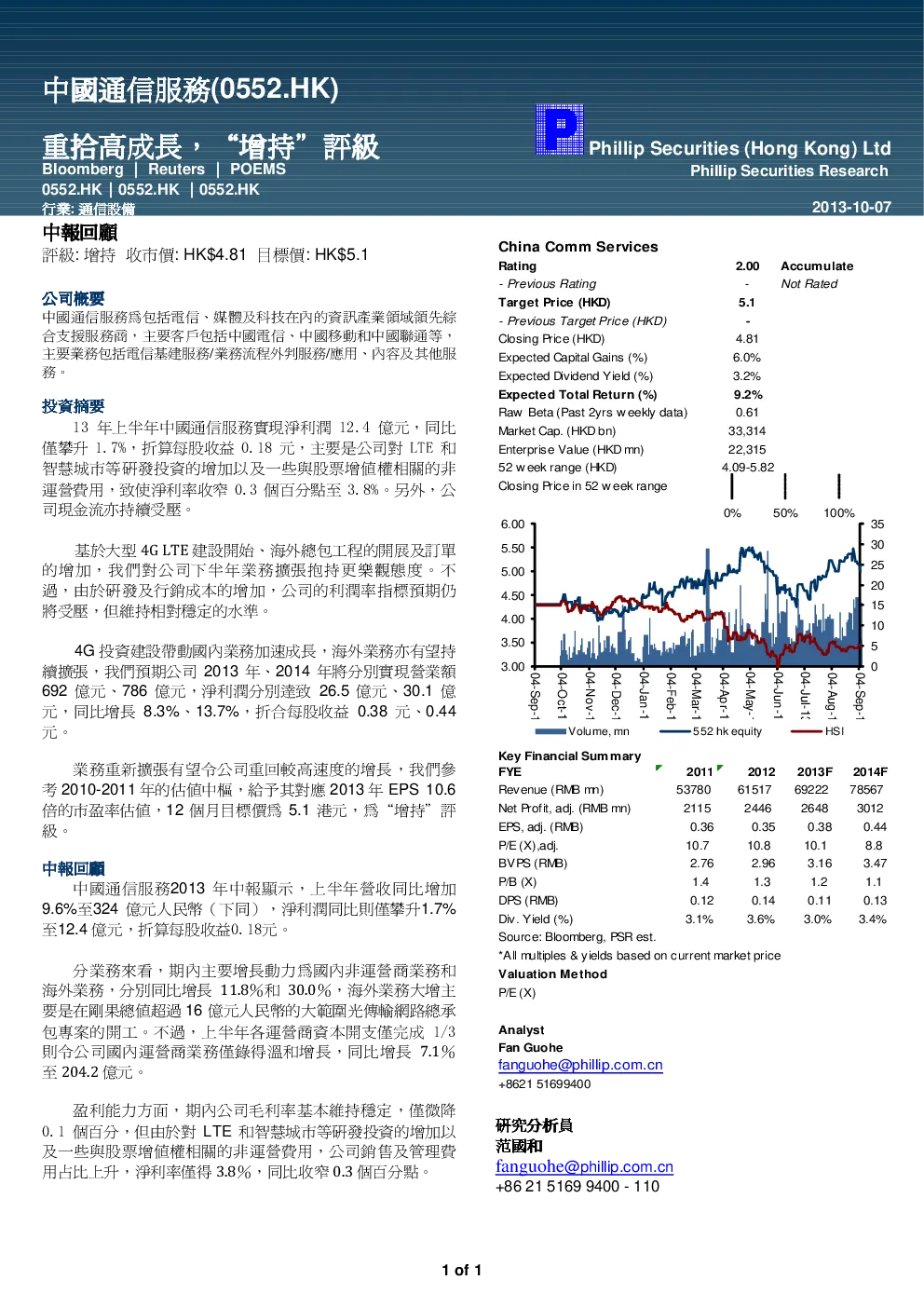Screen dimensions: 924x1307
Task: Click the page number 1 of 1
Action: point(462,1271)
